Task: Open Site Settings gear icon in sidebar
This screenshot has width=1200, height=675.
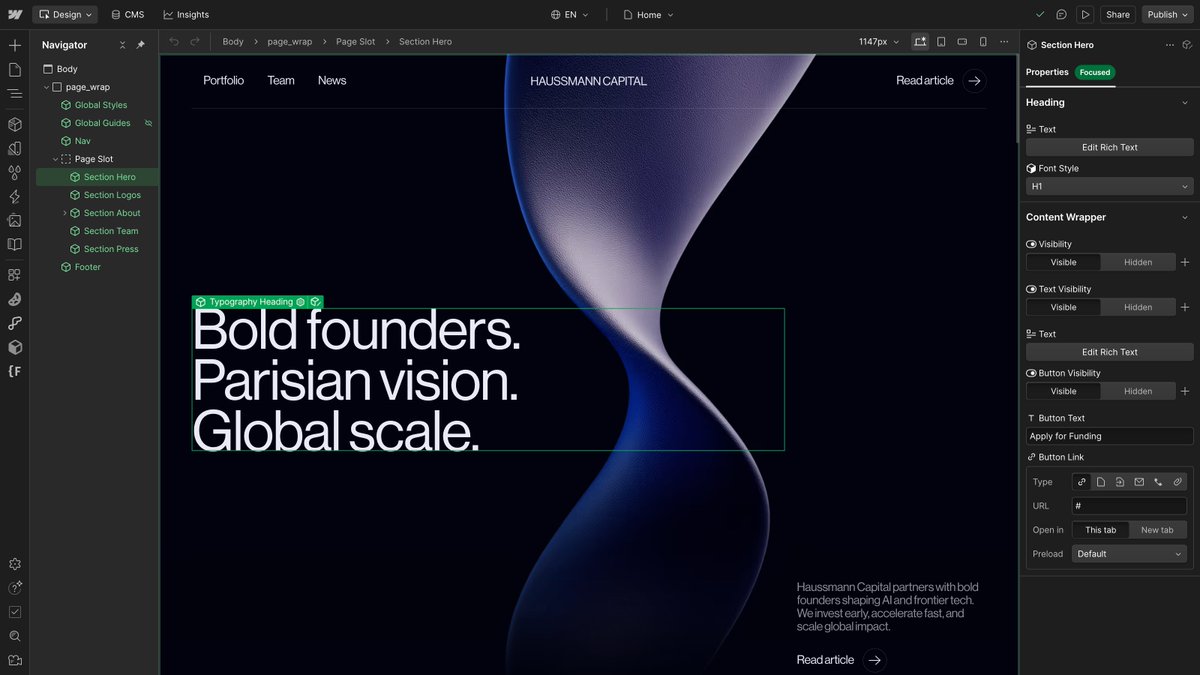Action: [x=14, y=564]
